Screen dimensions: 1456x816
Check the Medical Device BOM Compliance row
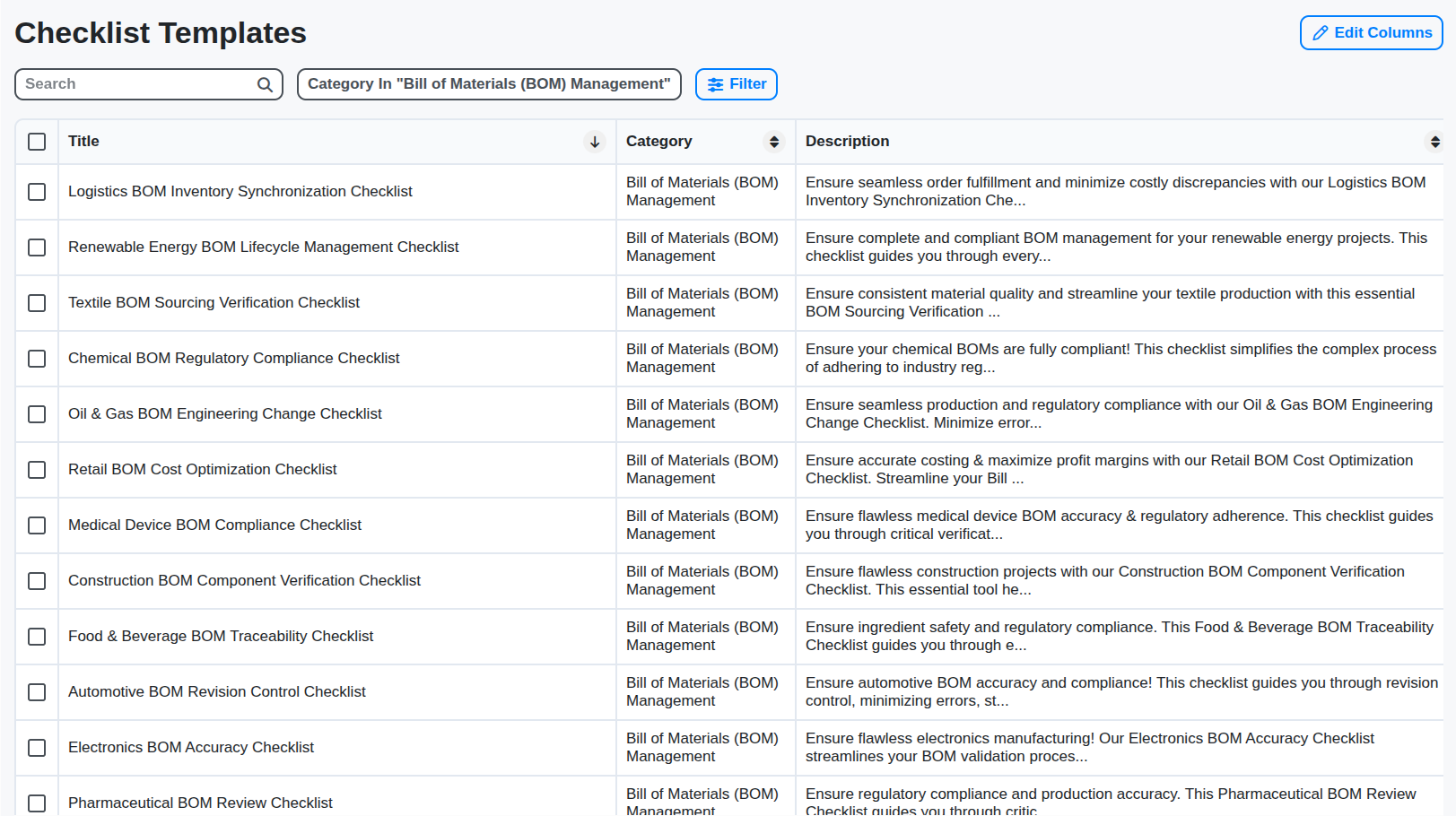pos(37,525)
